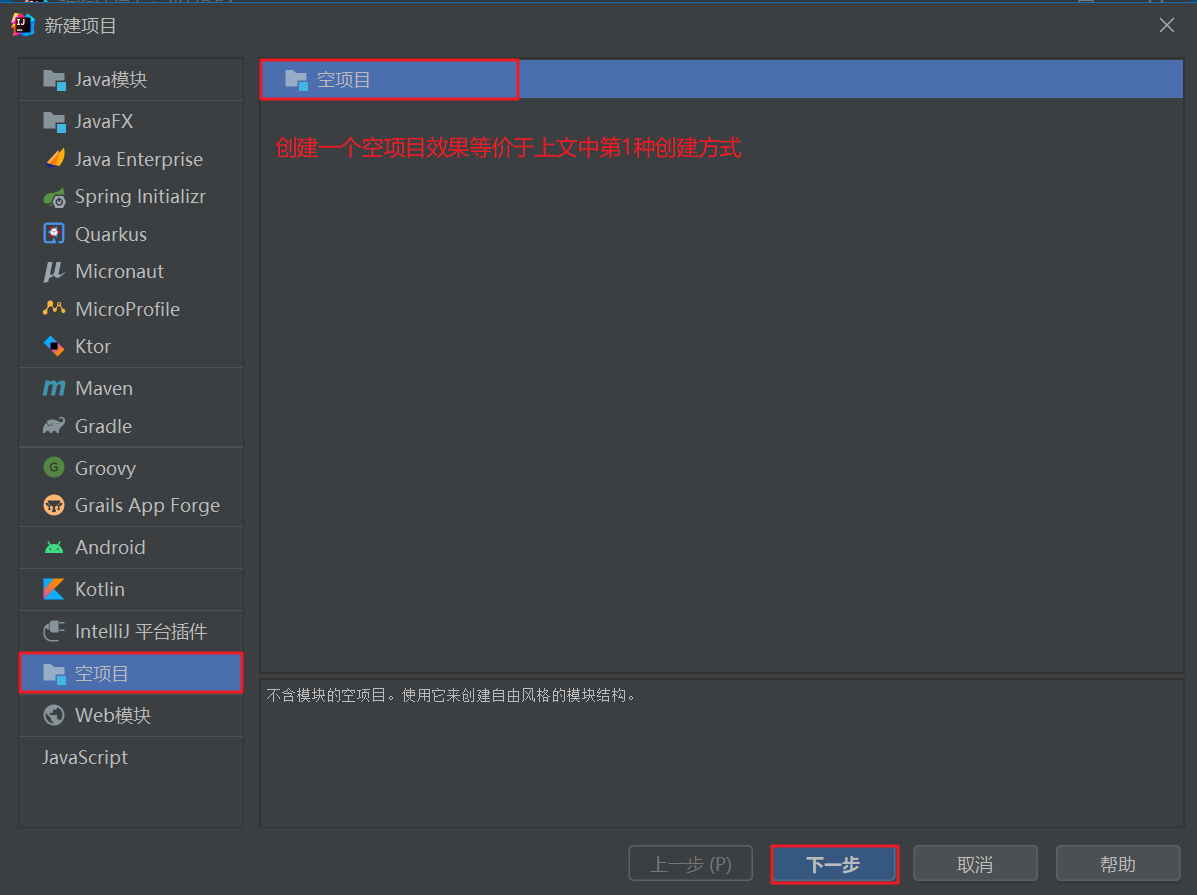Pick Spring Initializr generator
Image resolution: width=1197 pixels, height=895 pixels.
click(x=131, y=196)
